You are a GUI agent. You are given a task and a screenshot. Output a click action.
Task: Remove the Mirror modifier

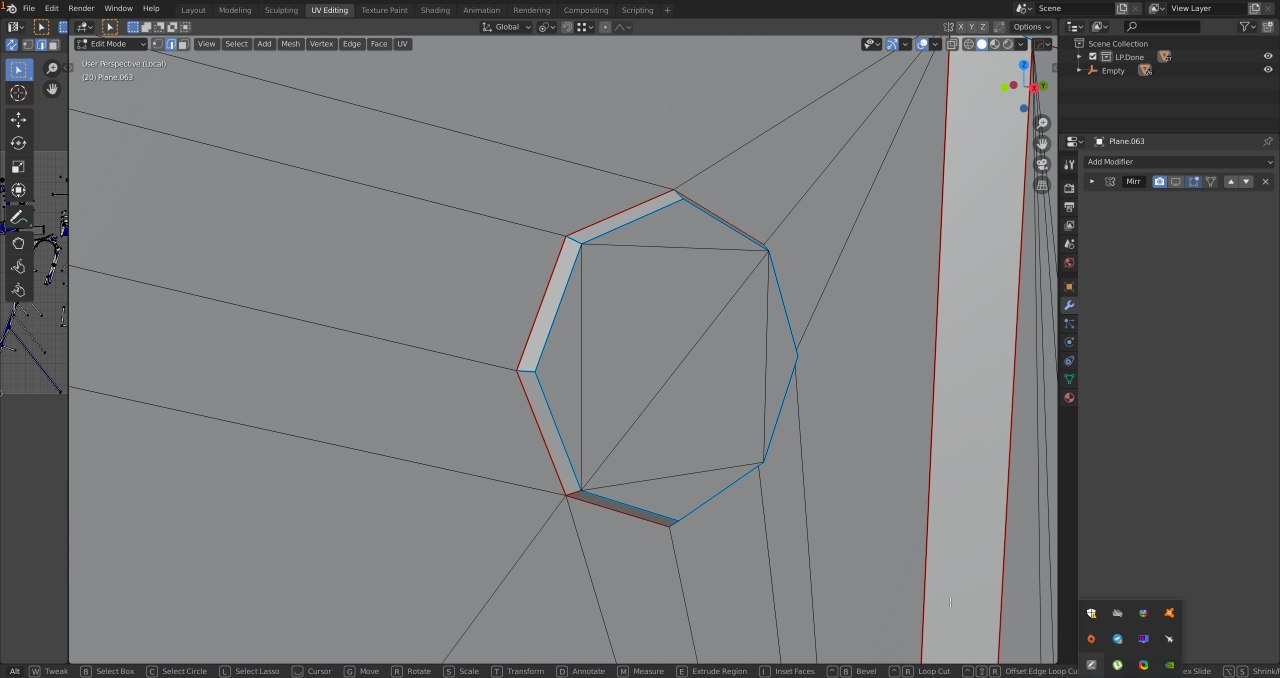point(1265,182)
